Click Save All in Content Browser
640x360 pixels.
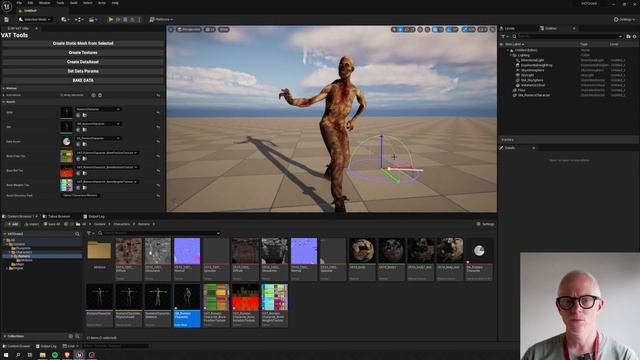coord(52,224)
